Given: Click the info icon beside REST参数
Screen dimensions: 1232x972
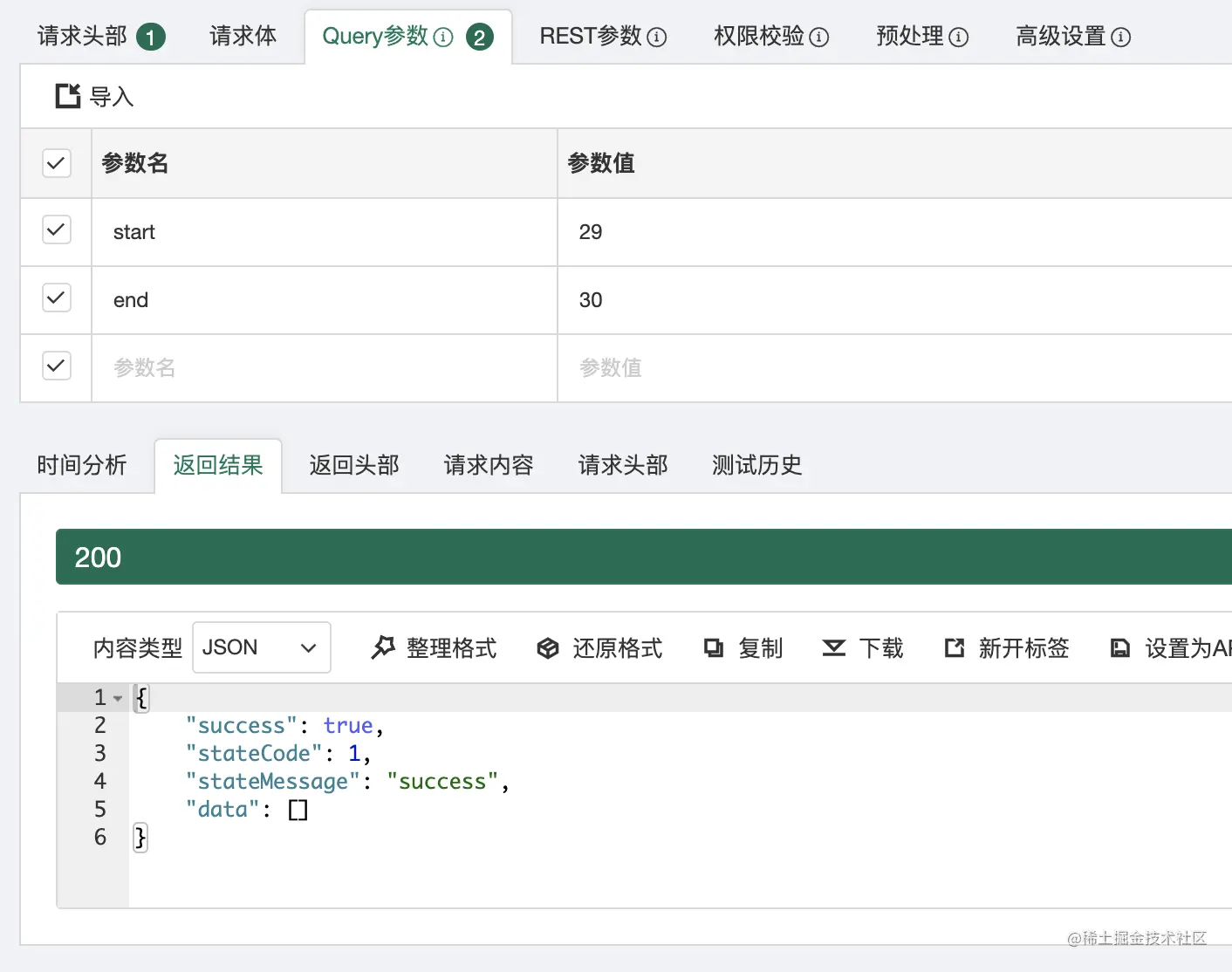Looking at the screenshot, I should point(657,37).
